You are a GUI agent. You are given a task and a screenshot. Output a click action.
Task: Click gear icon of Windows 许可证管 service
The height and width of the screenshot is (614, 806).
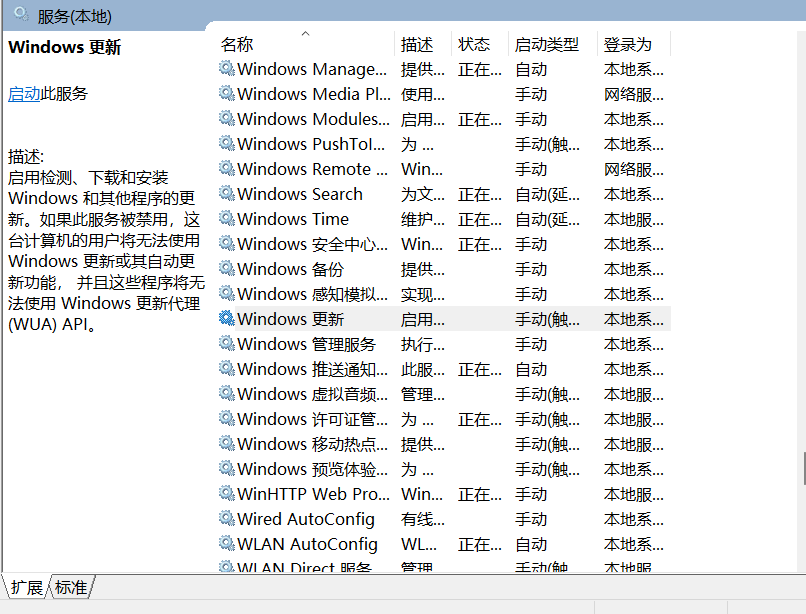point(227,418)
